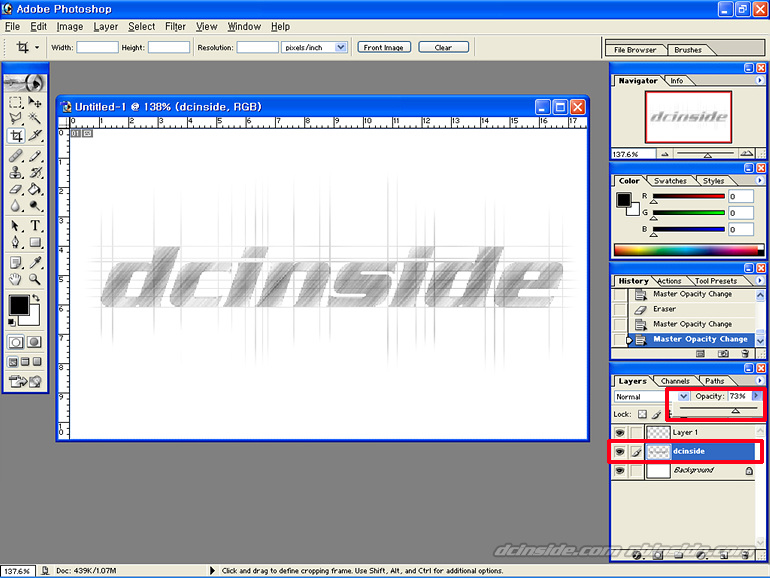Open the History palette menu arrow
770x578 pixels.
[x=759, y=280]
